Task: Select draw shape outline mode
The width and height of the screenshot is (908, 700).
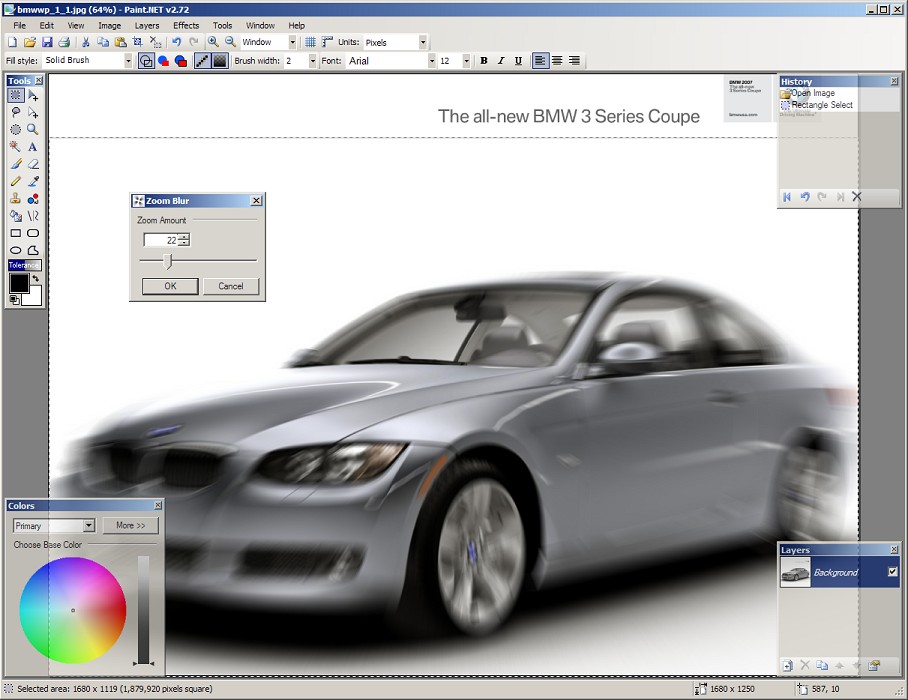Action: click(x=147, y=61)
